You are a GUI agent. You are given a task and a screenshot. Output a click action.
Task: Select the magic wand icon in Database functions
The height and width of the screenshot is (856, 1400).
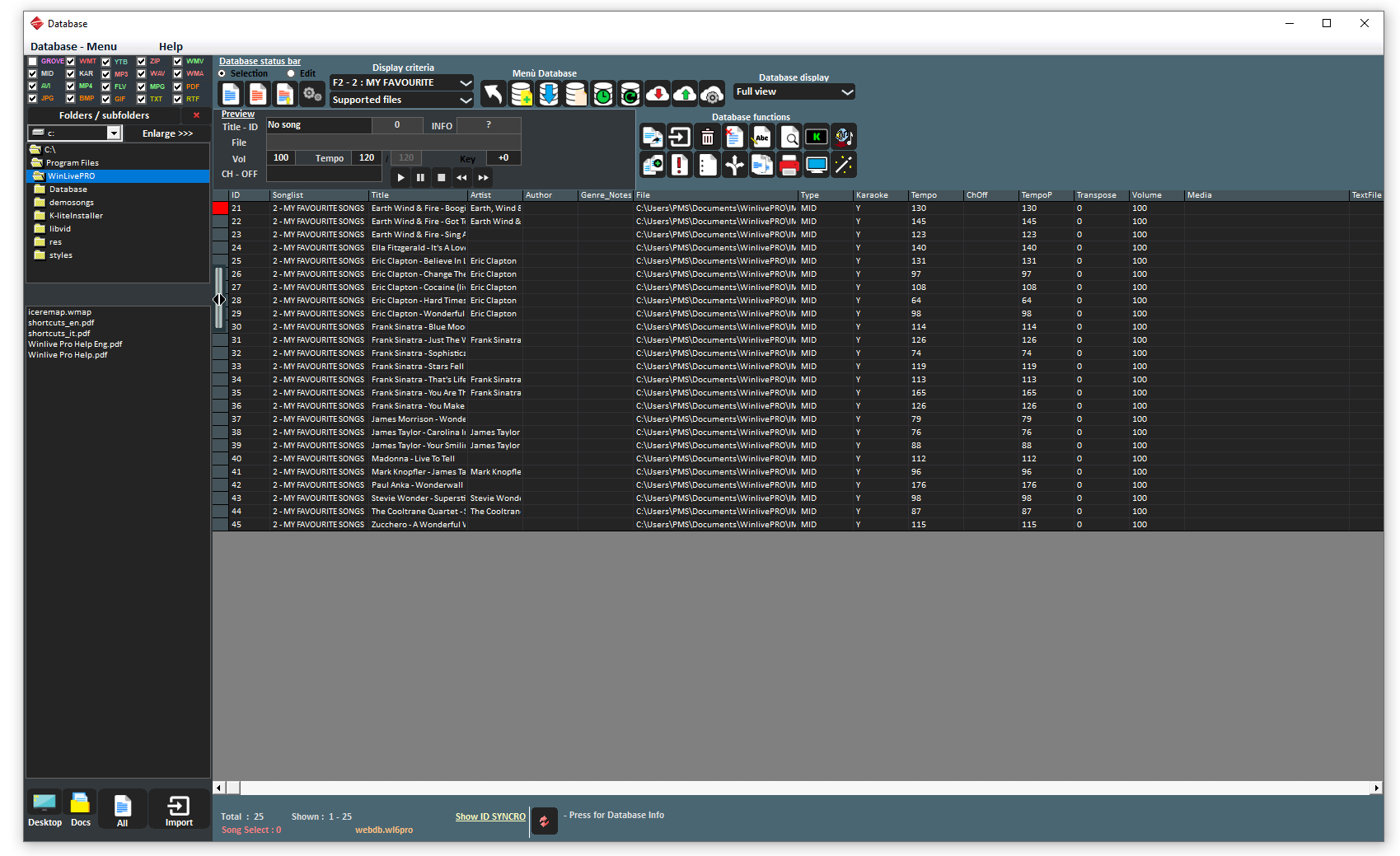(844, 165)
